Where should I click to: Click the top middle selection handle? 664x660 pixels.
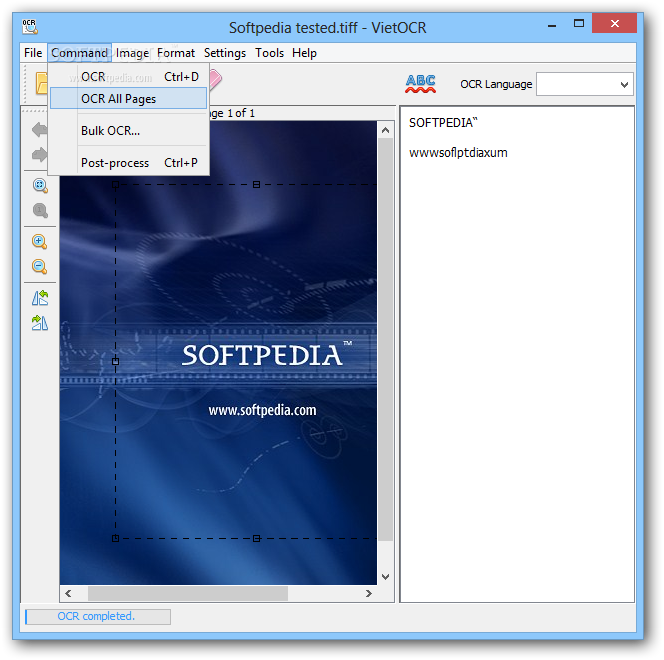point(256,185)
